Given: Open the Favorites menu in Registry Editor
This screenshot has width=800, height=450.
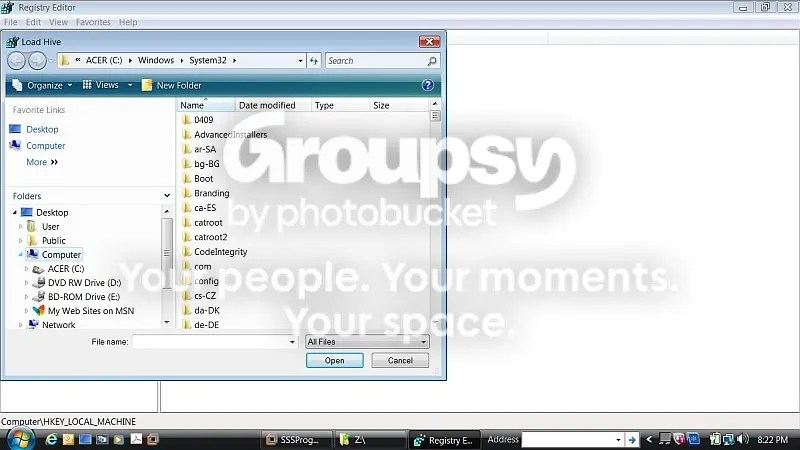Looking at the screenshot, I should 93,22.
